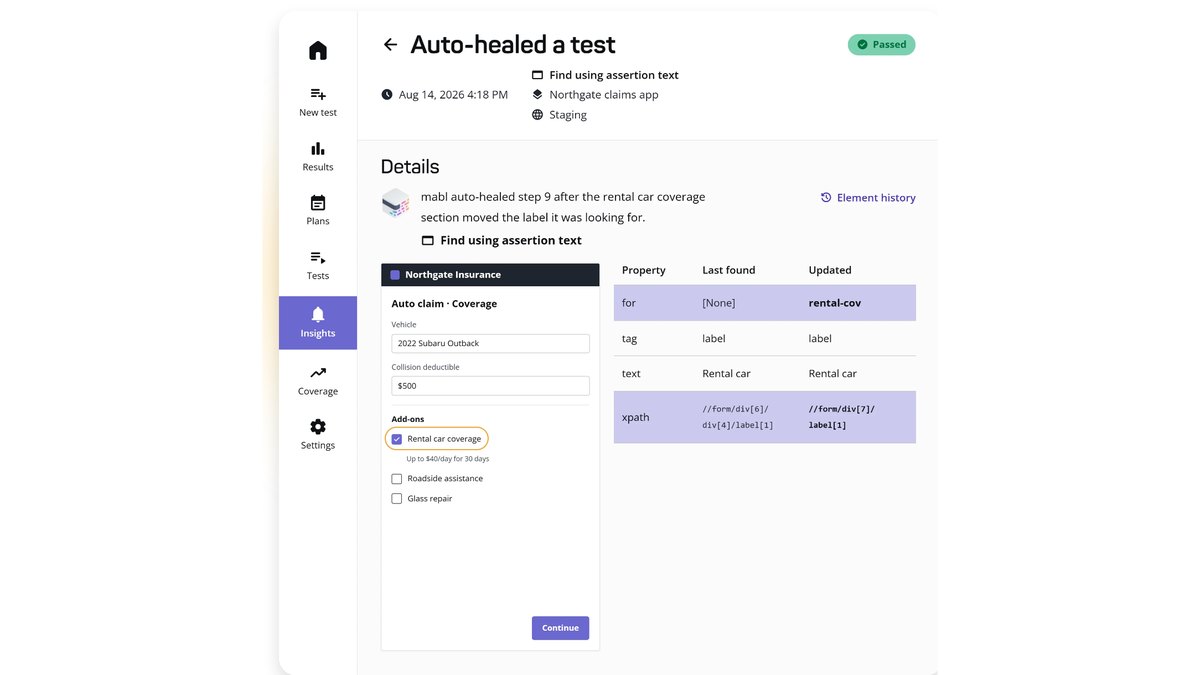Select the updated xpath //form/div[7]/ value
Screen dimensions: 1200x675
(842, 417)
